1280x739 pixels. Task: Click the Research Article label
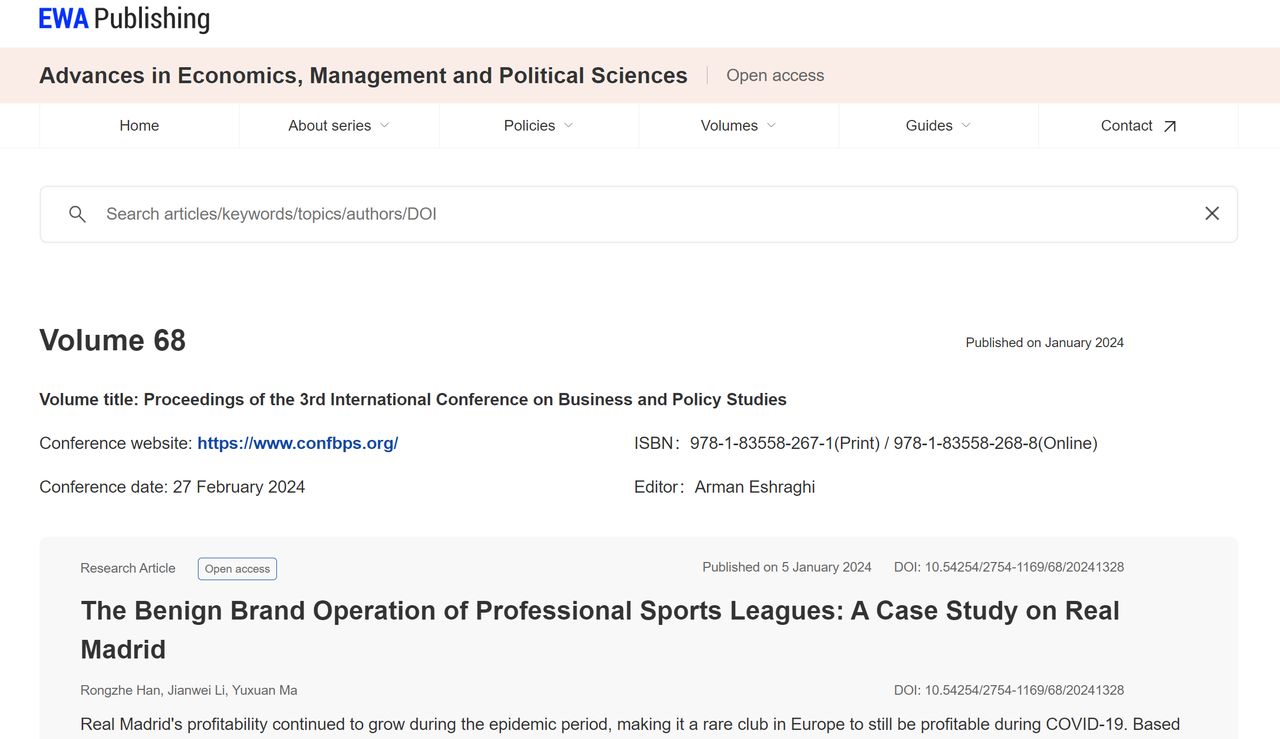128,568
